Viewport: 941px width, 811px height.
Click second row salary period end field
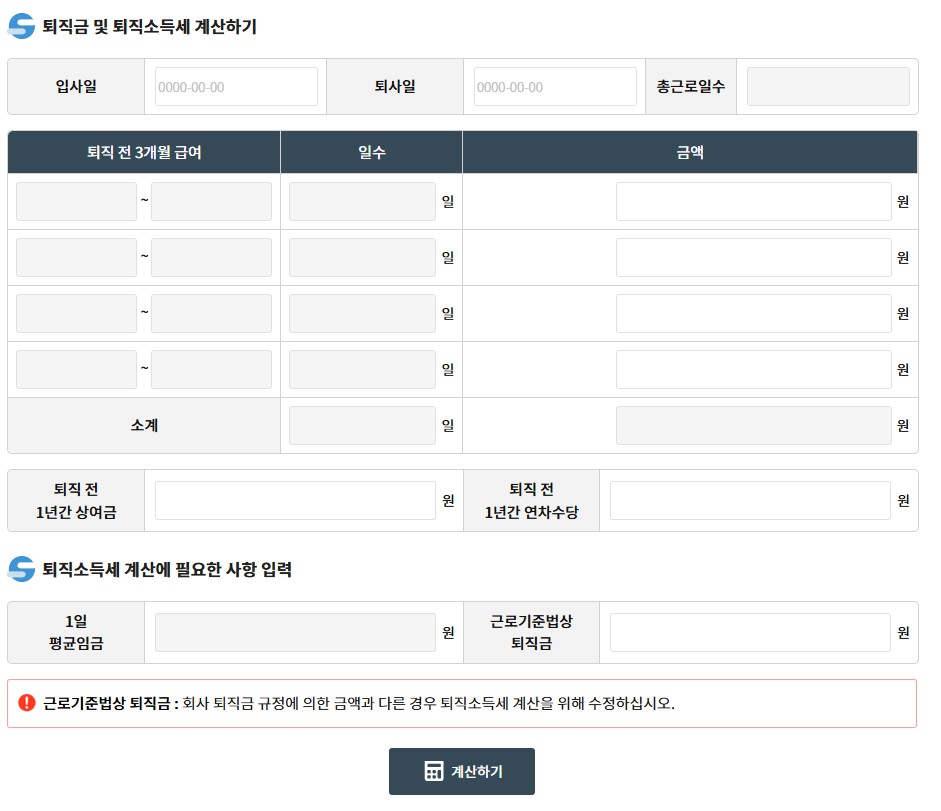[211, 258]
